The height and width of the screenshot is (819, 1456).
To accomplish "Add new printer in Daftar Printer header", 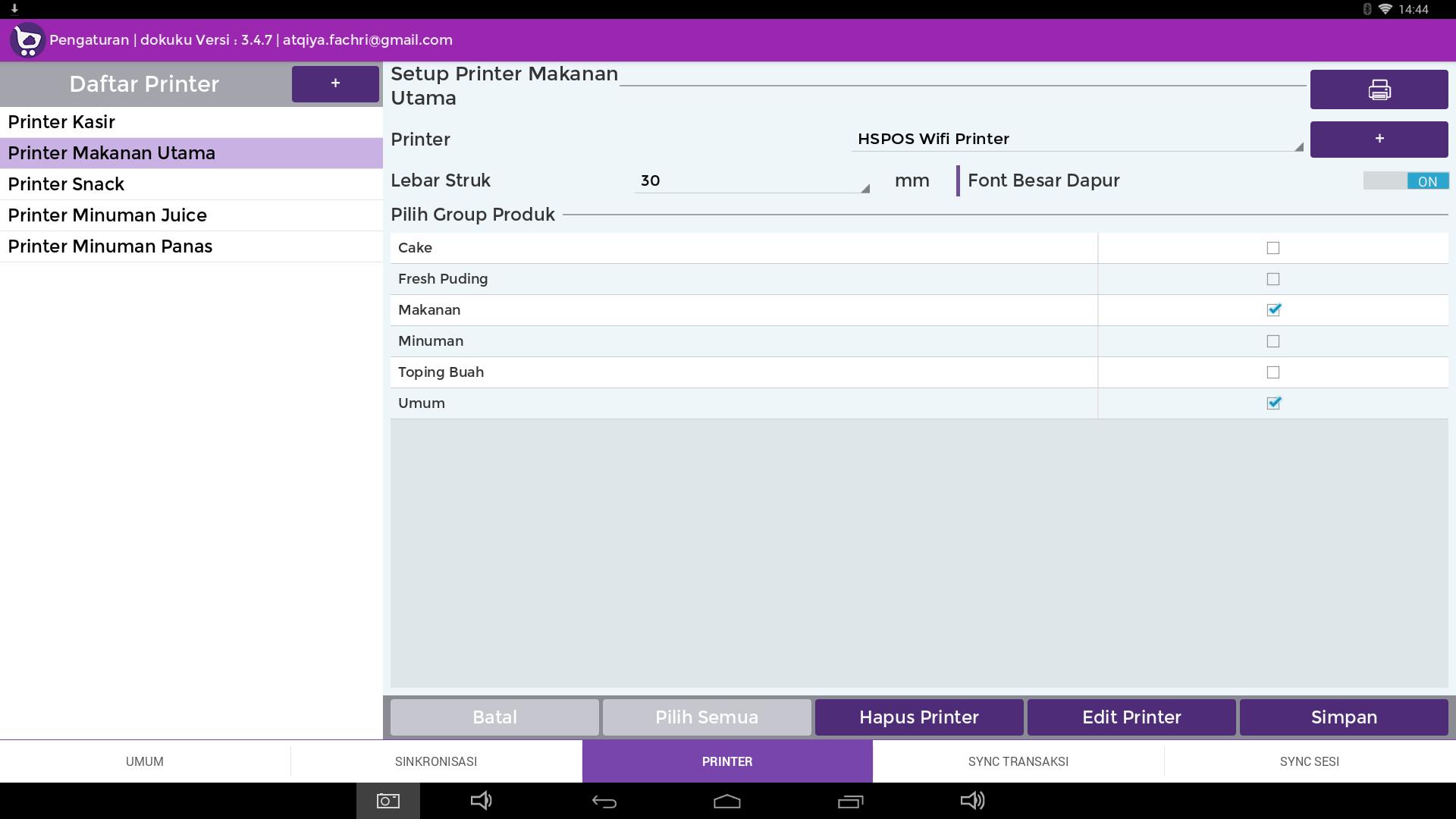I will coord(335,83).
